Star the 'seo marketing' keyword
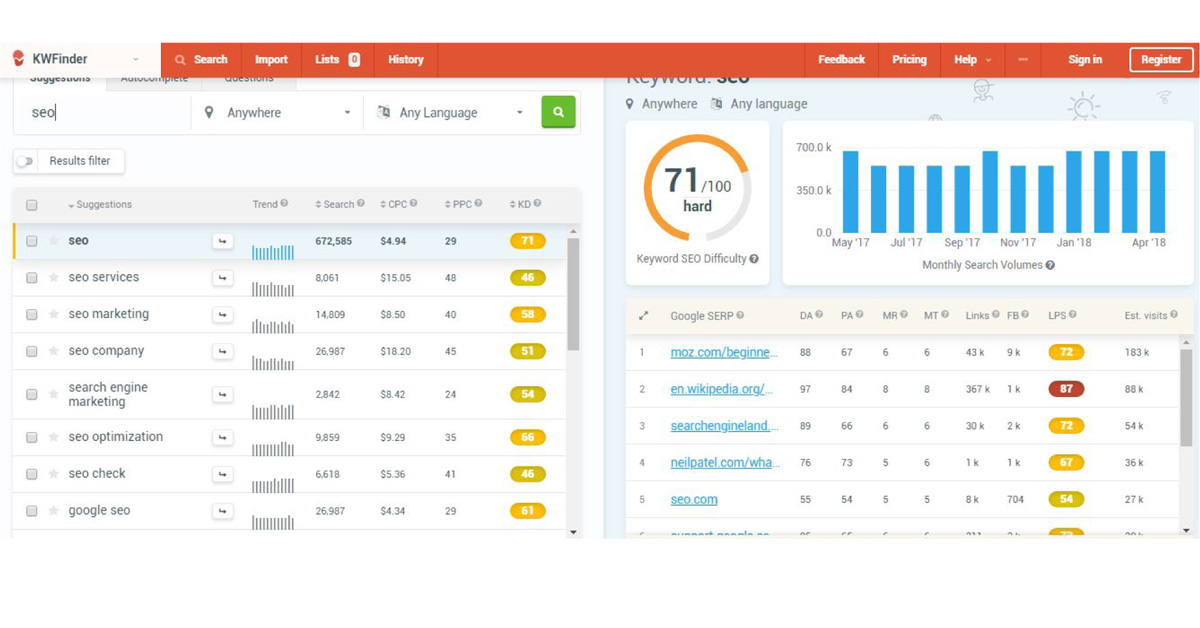 54,315
